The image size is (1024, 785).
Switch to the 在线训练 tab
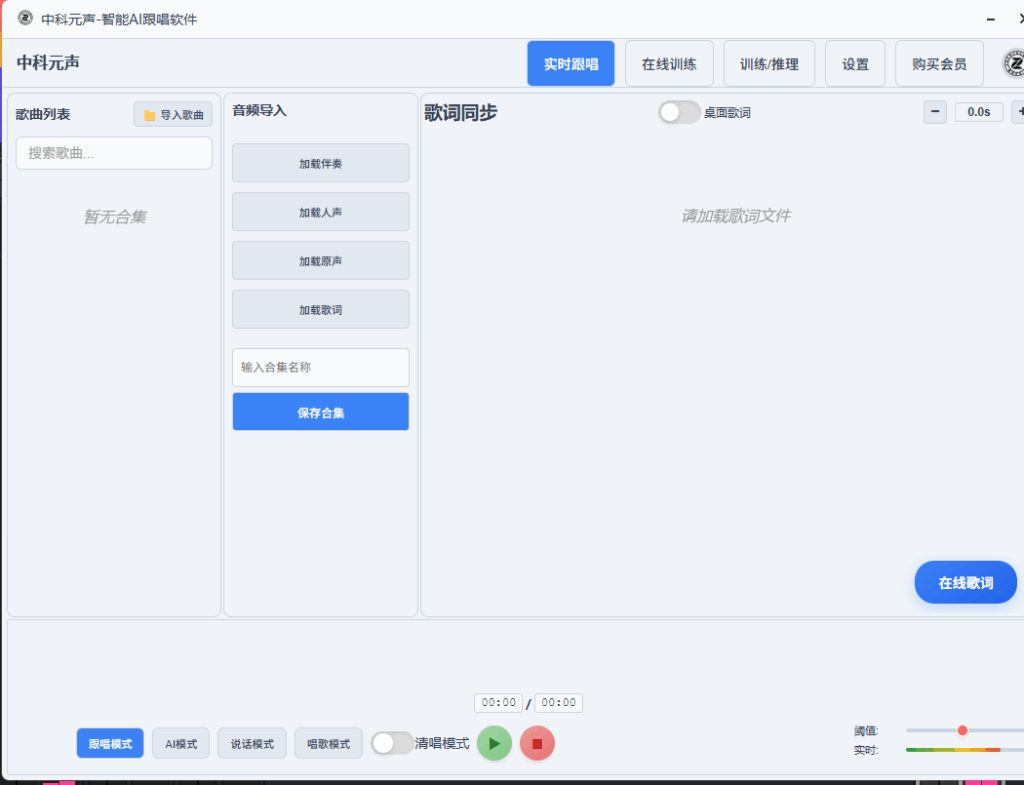pos(669,62)
